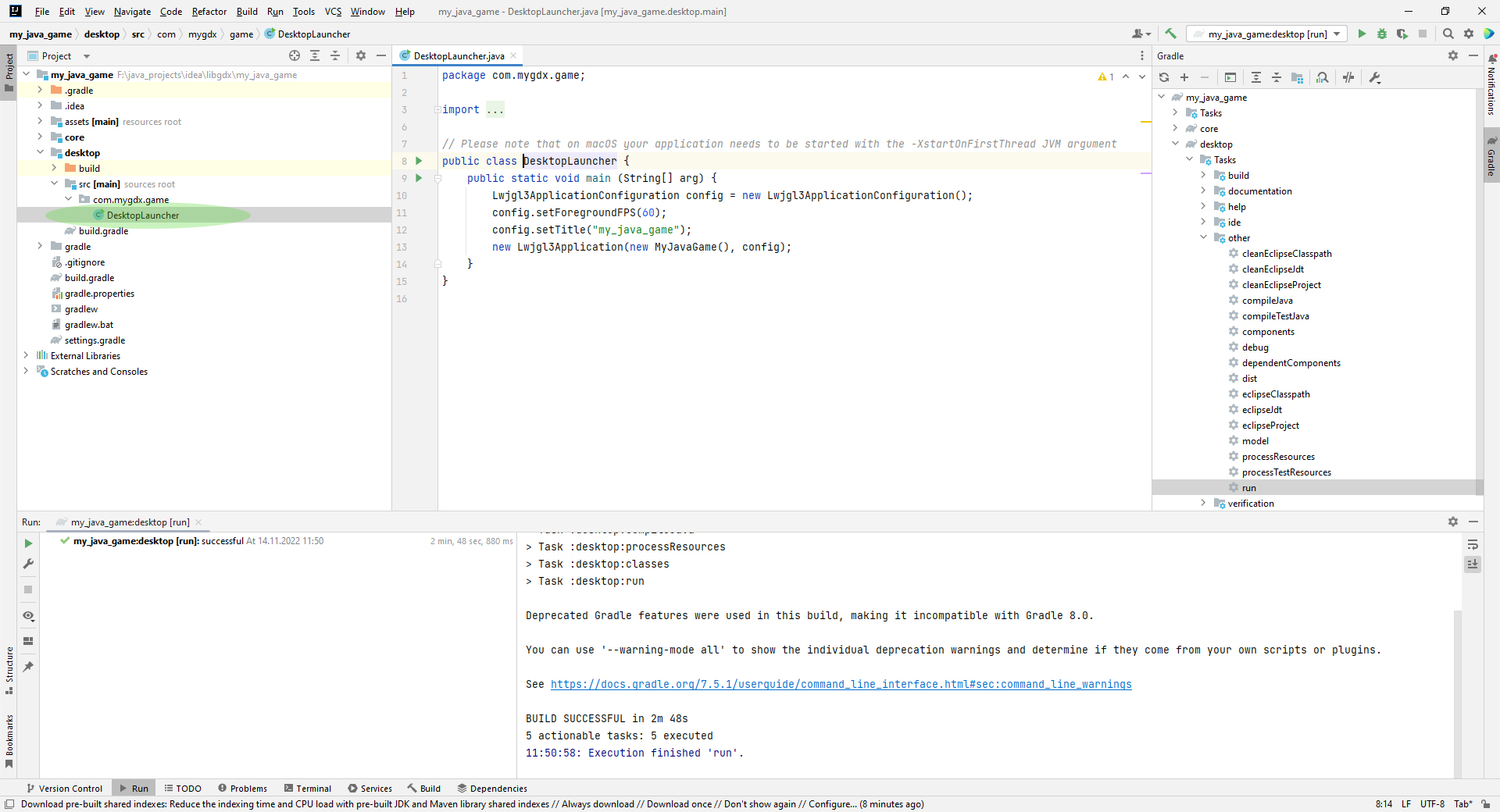The width and height of the screenshot is (1500, 812).
Task: Open Run panel settings gear
Action: [1453, 522]
